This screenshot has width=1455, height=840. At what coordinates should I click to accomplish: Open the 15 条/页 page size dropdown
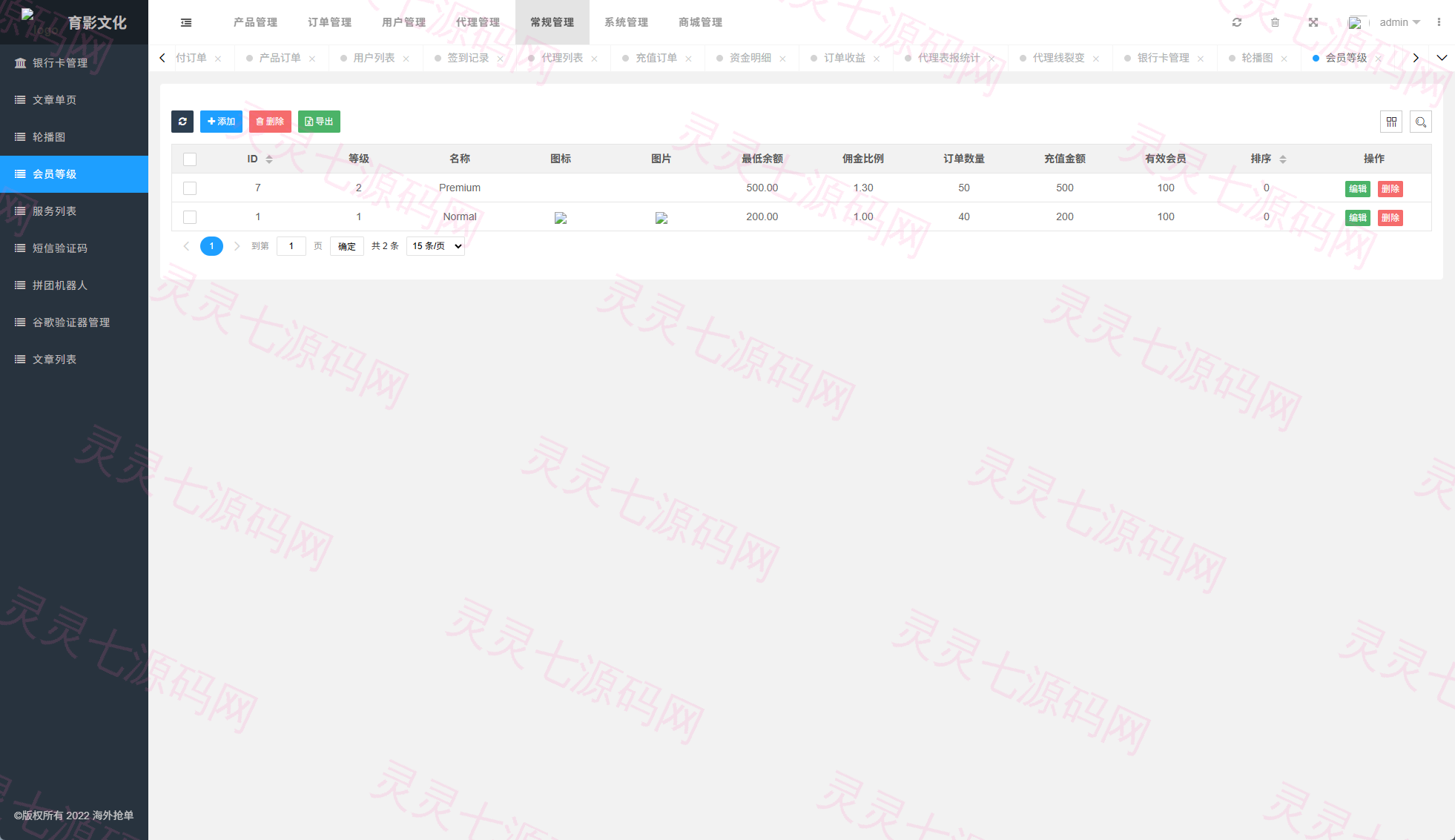click(436, 246)
